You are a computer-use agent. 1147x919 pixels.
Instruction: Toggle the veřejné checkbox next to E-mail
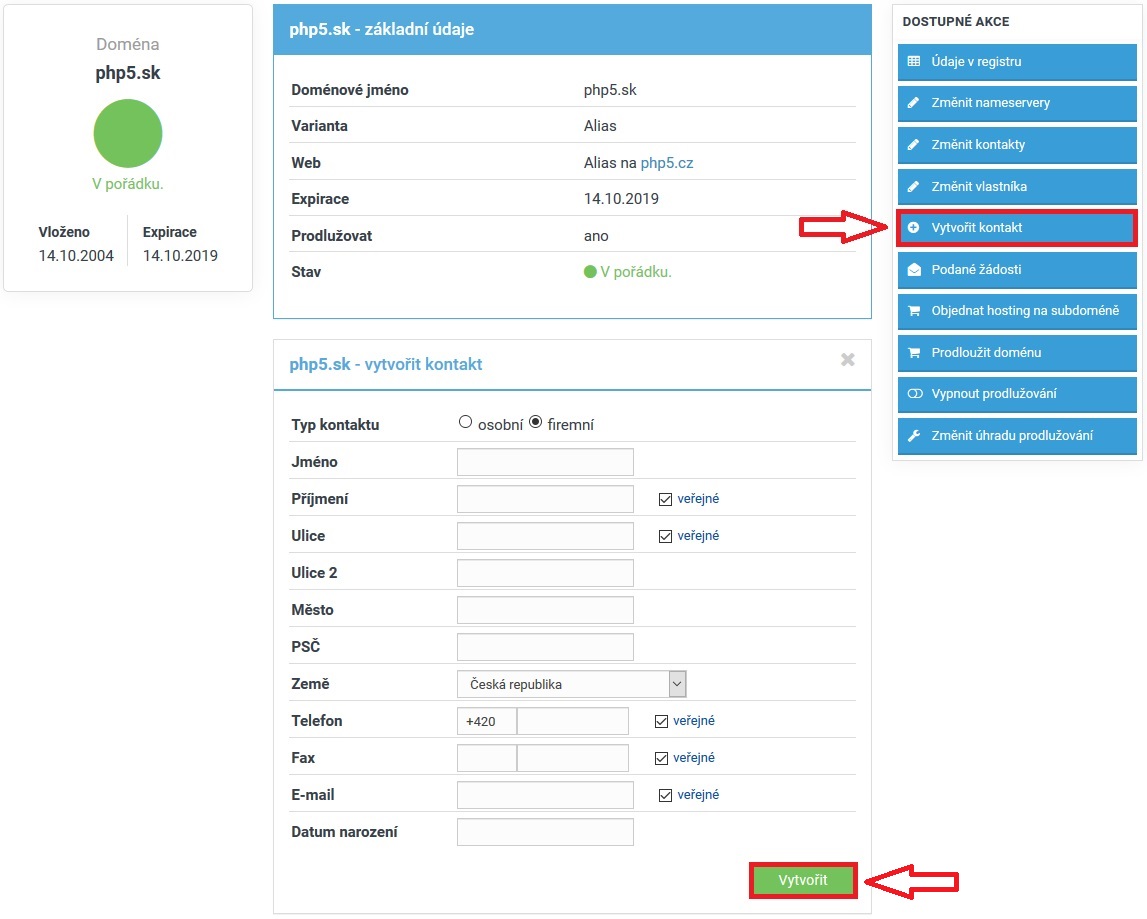pyautogui.click(x=665, y=795)
